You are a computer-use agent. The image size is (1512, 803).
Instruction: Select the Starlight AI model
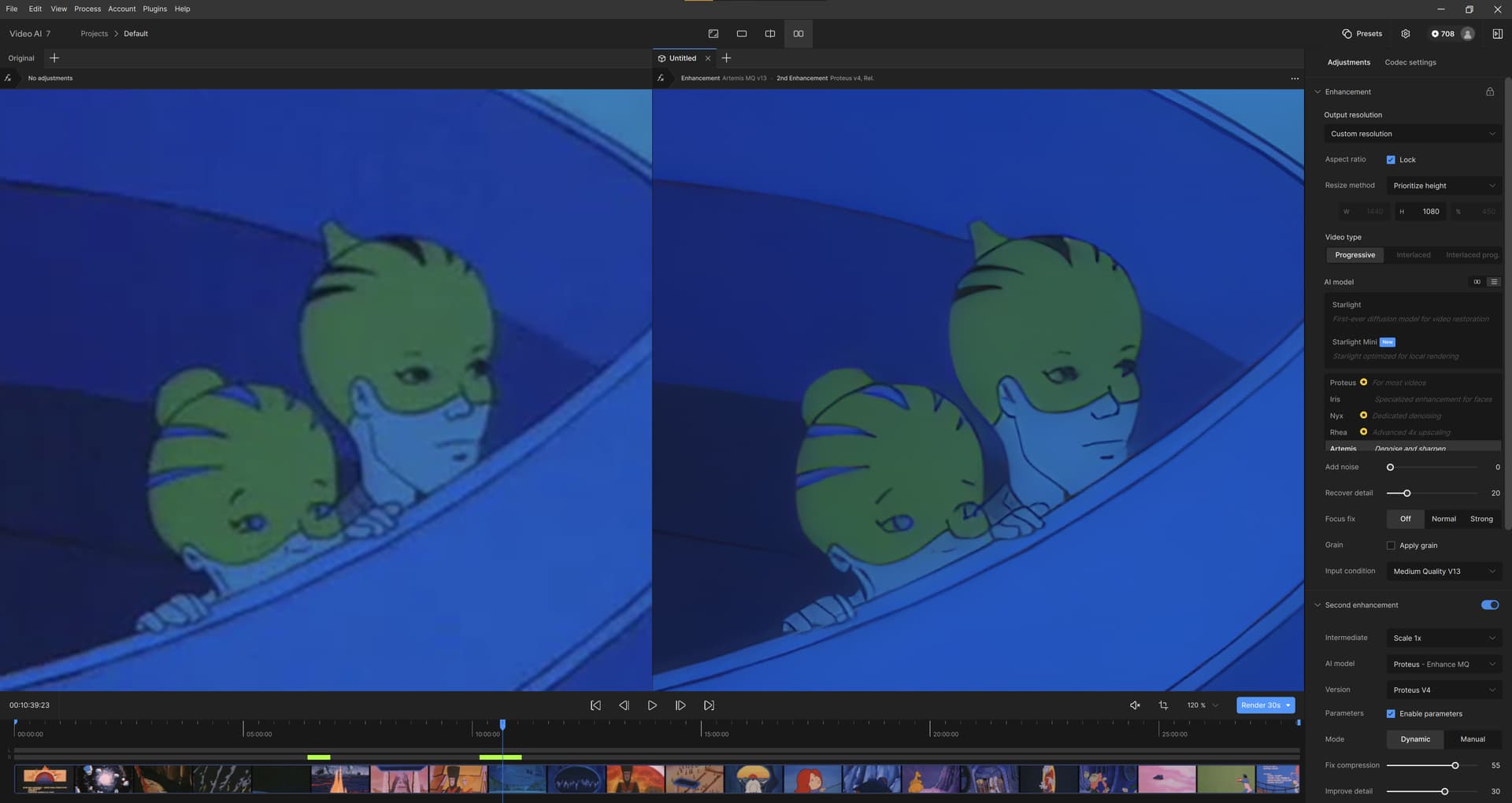click(1412, 312)
